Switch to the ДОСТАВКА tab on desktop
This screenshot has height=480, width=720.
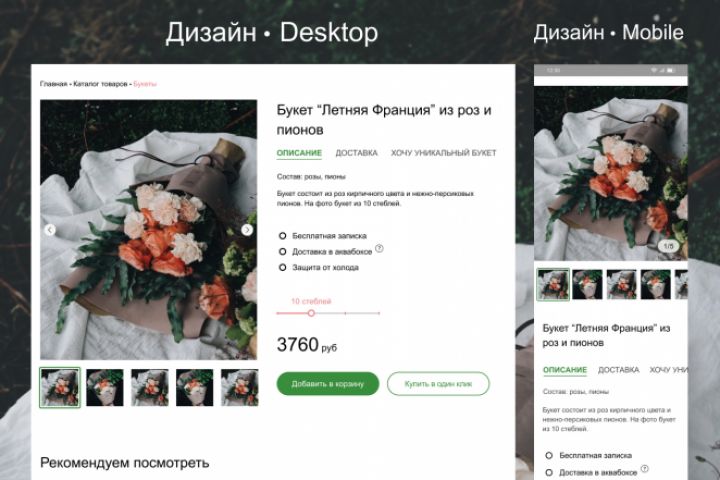coord(356,153)
